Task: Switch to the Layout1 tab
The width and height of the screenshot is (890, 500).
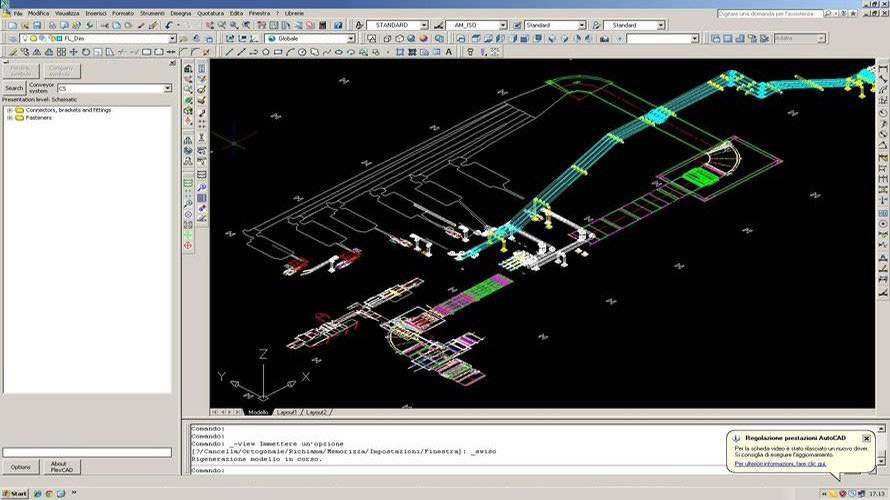Action: (x=287, y=412)
